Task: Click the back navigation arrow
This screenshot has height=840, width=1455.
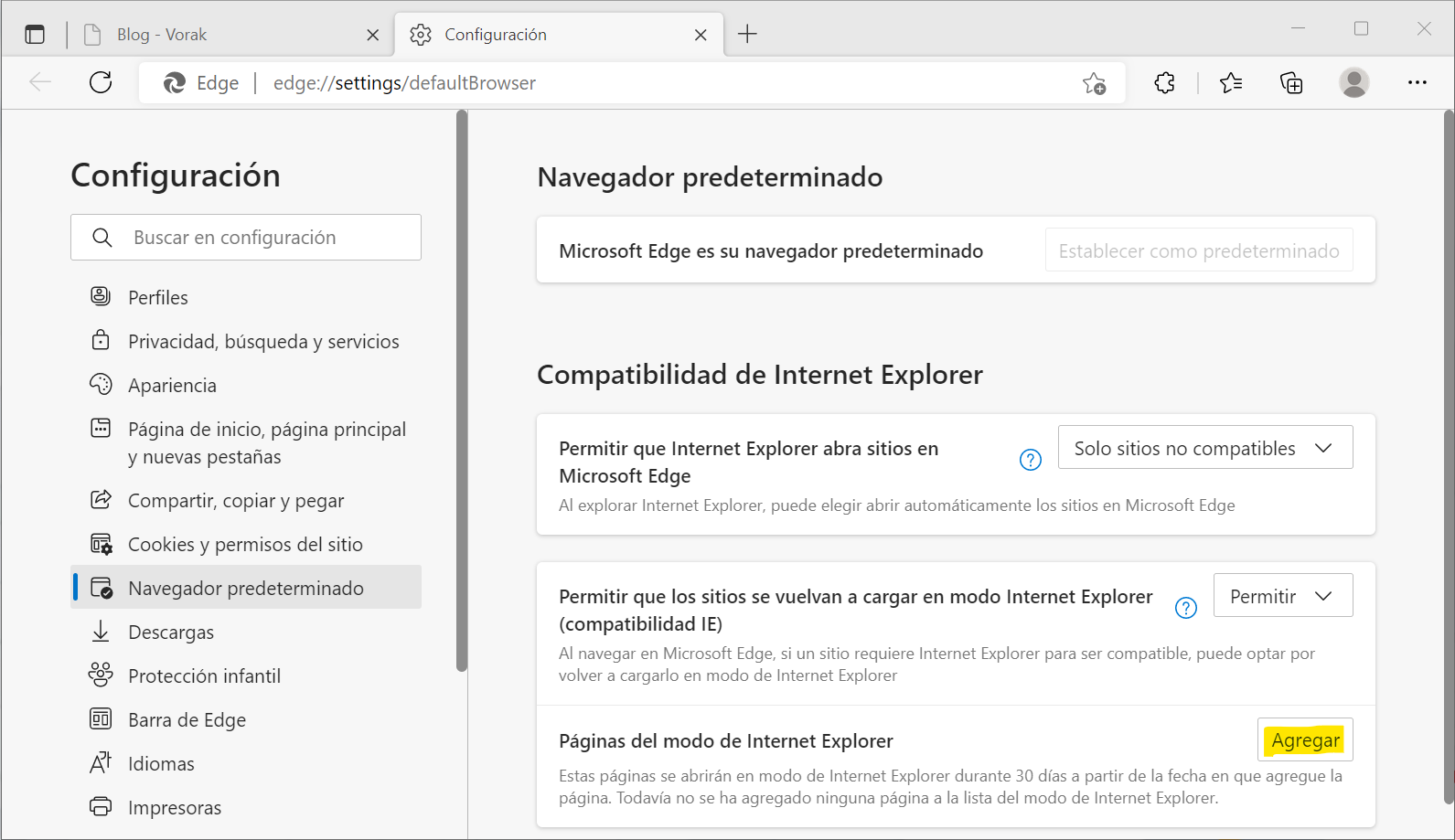Action: coord(40,82)
